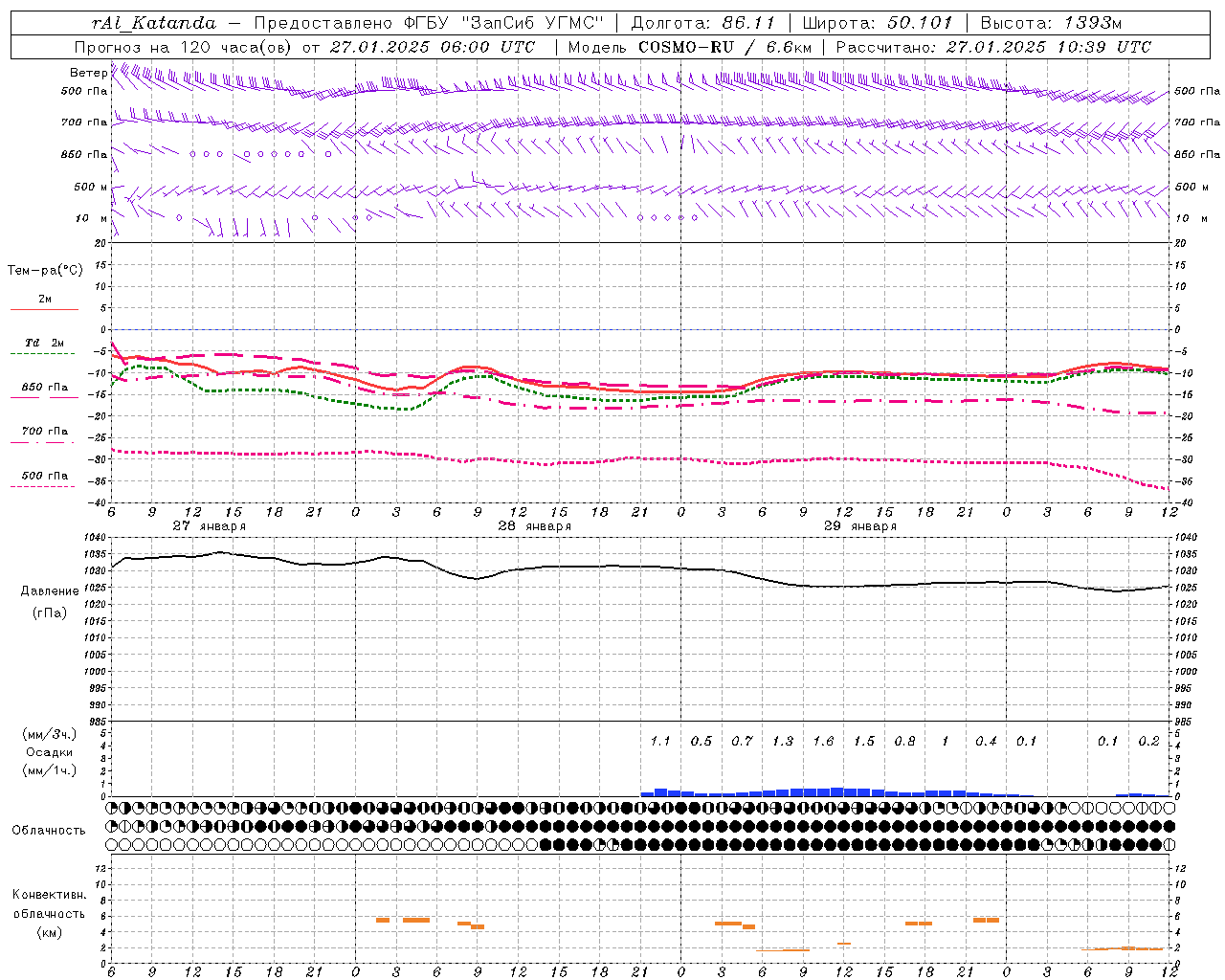
Task: Click the Высота: 1393м value
Action: pos(1051,23)
